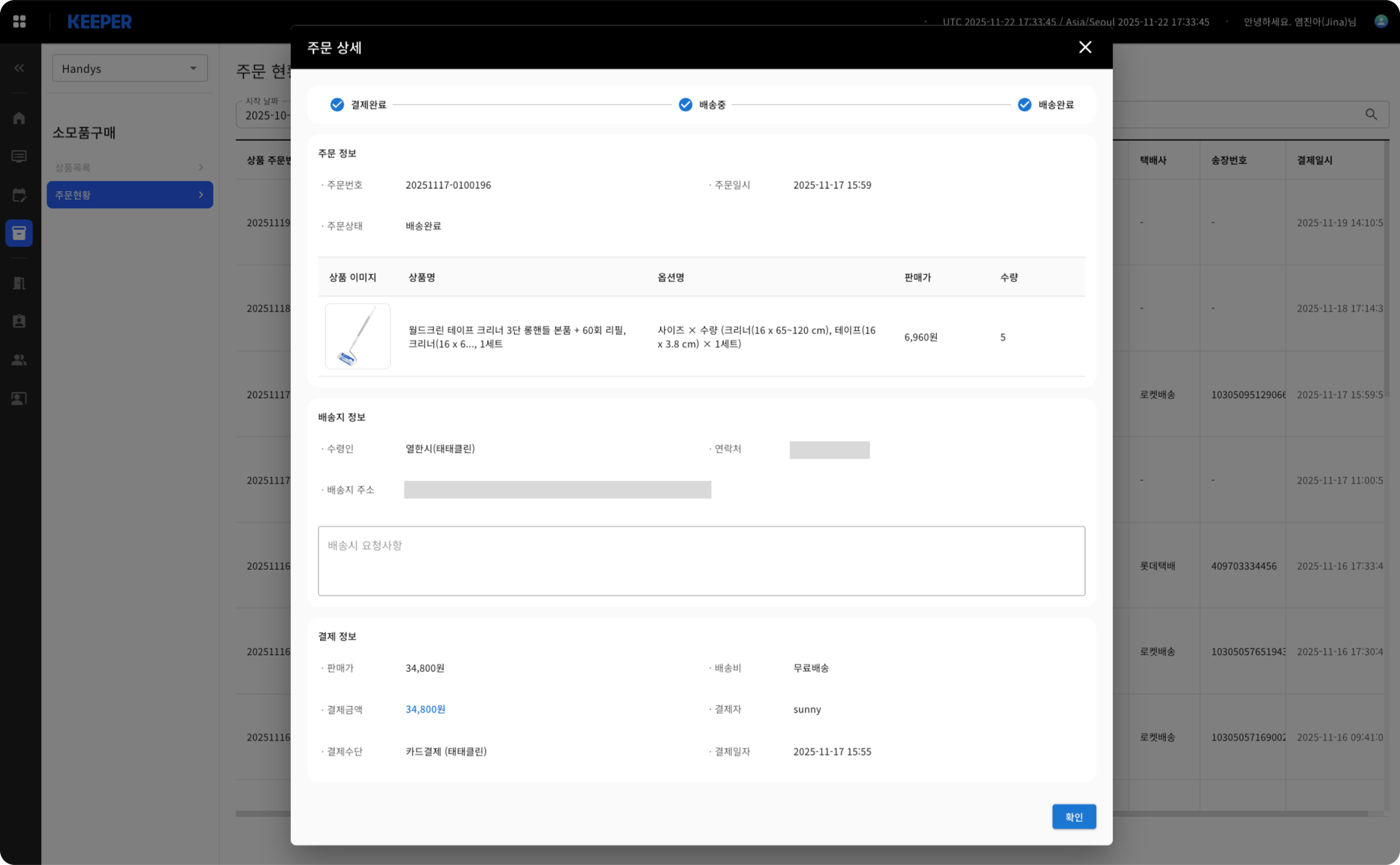The height and width of the screenshot is (865, 1400).
Task: Click the 배송중 step check icon
Action: 685,104
